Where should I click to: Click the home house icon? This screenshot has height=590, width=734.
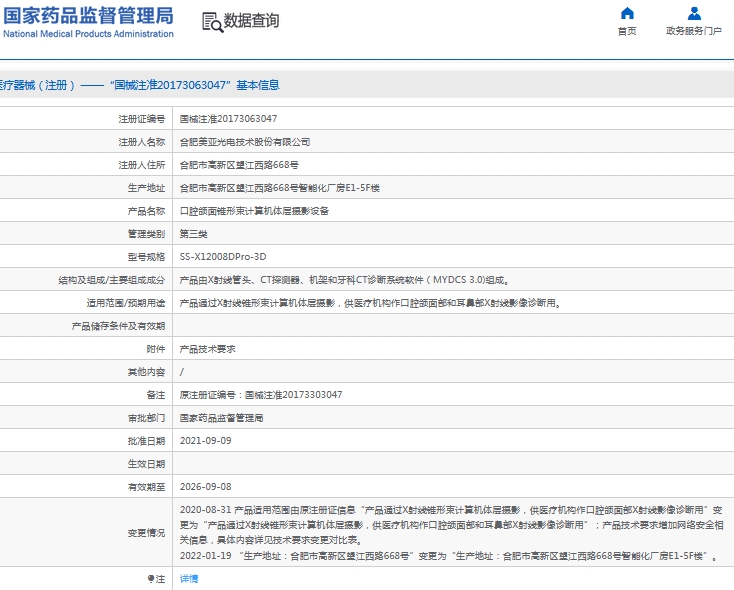click(627, 13)
